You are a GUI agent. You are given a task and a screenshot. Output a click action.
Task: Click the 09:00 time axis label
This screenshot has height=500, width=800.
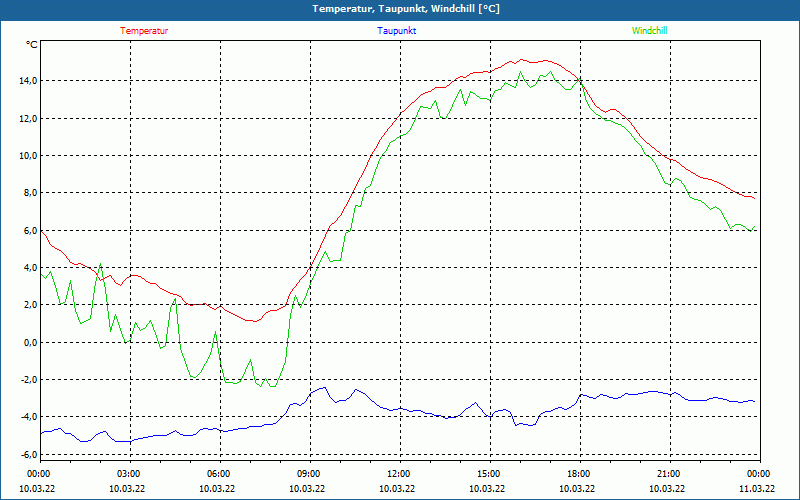(x=307, y=474)
